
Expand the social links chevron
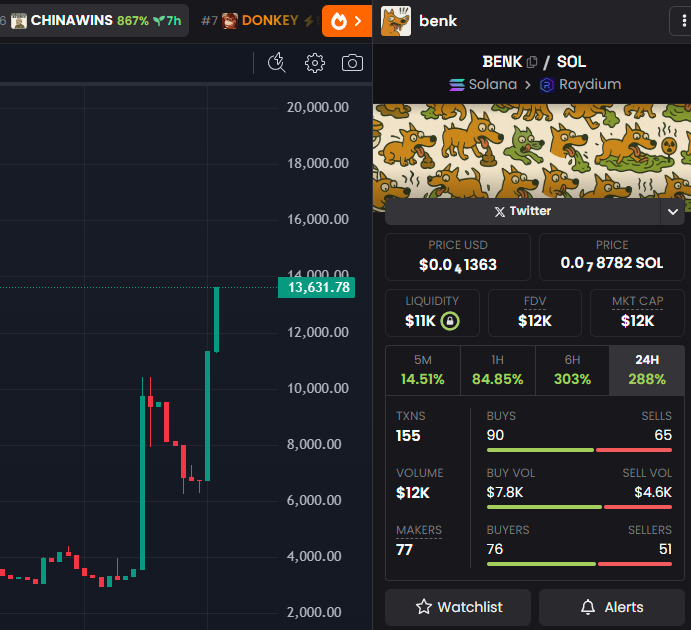tap(672, 211)
